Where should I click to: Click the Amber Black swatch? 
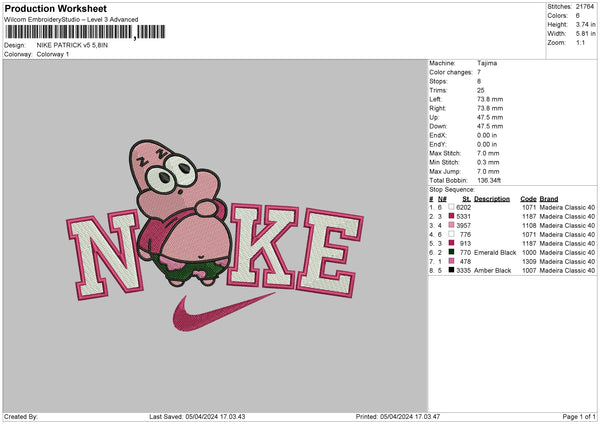[x=451, y=270]
